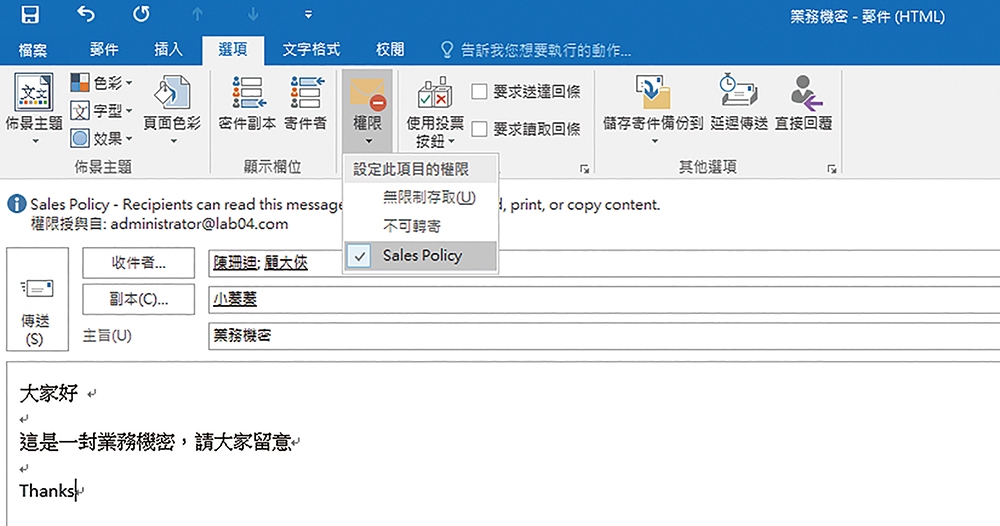Click the previous item up arrow
Image resolution: width=1000 pixels, height=526 pixels.
[x=197, y=15]
